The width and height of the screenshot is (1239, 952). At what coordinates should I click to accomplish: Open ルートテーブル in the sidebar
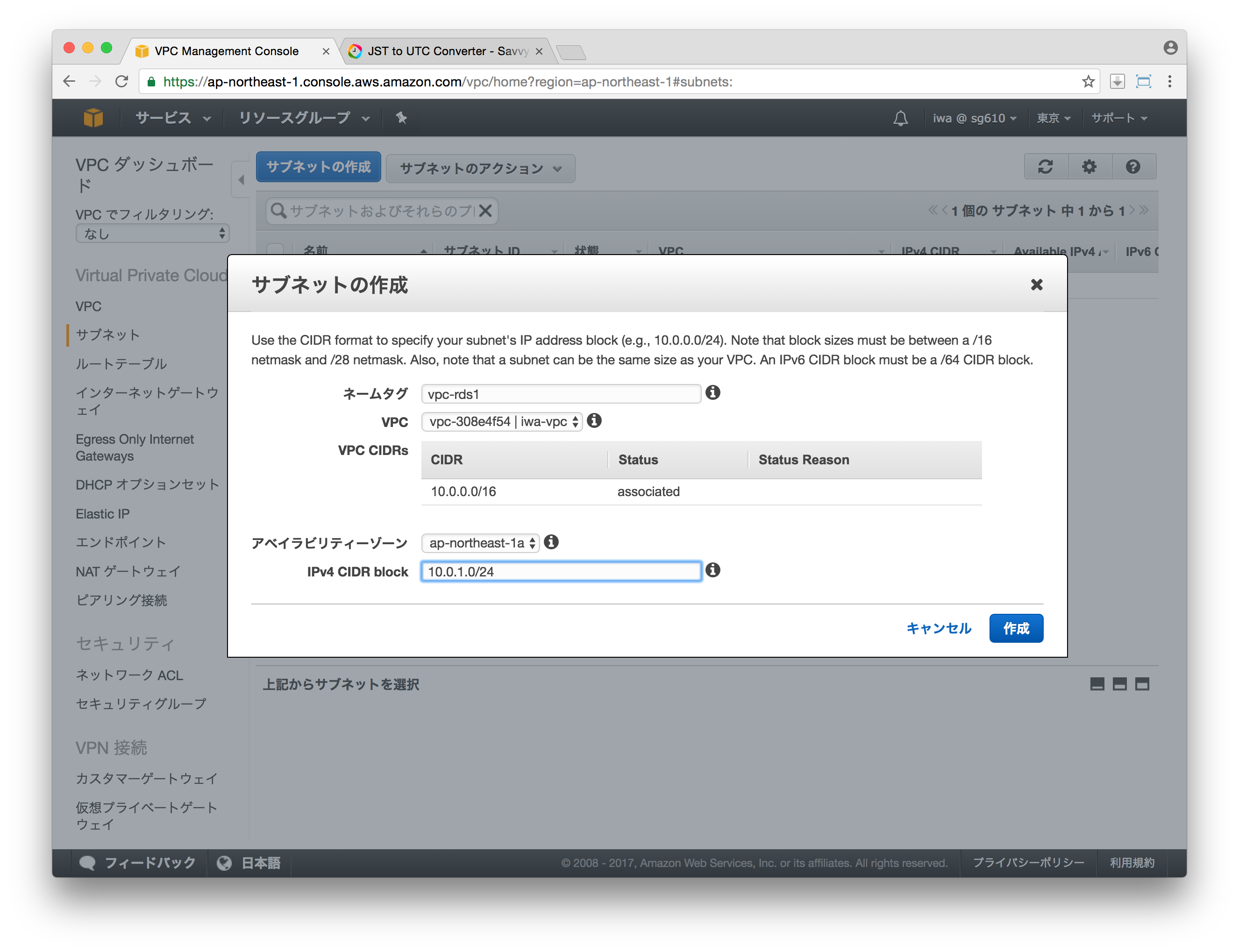121,363
